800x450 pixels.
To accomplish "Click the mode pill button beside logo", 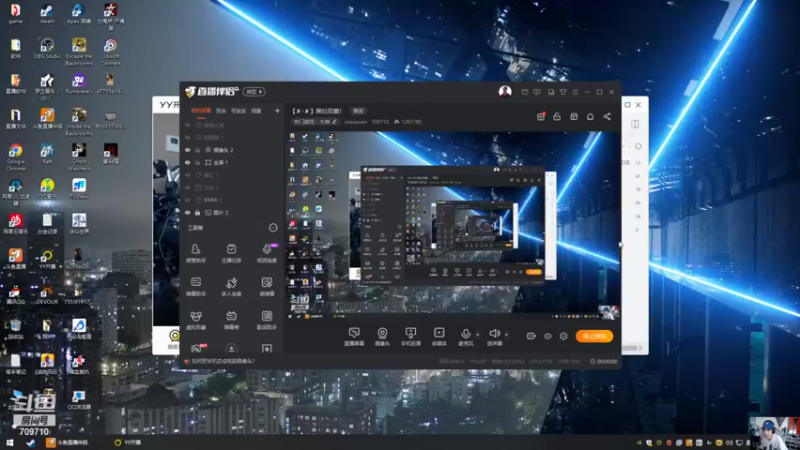I will click(x=254, y=92).
